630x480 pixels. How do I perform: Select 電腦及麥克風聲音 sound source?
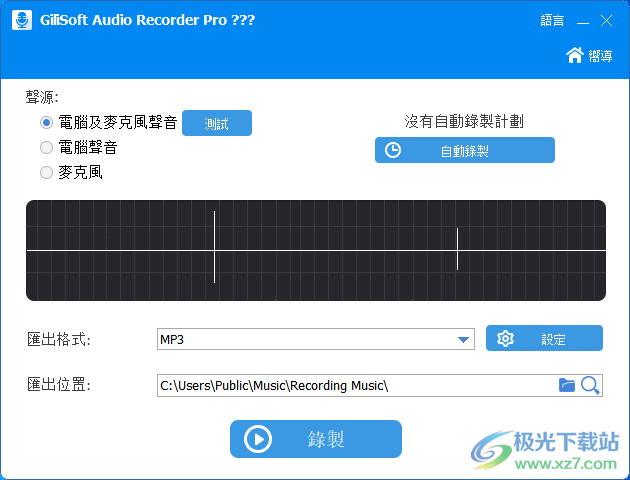pyautogui.click(x=108, y=123)
